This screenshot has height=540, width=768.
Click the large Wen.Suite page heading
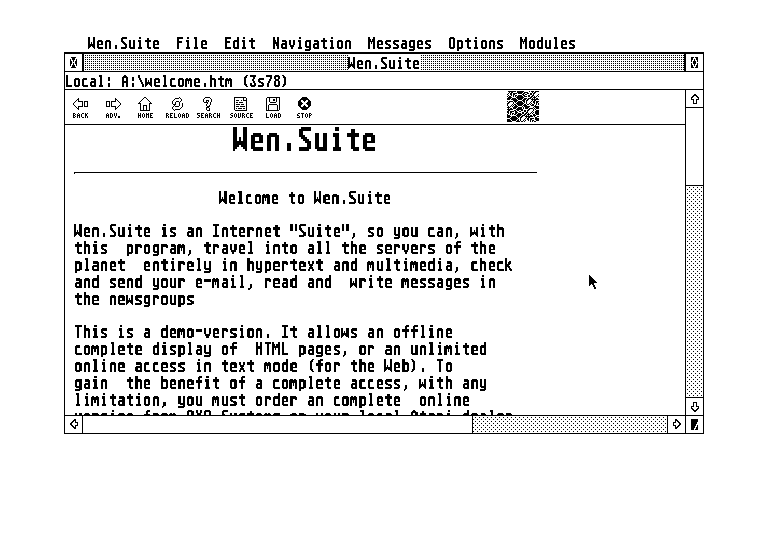point(304,140)
